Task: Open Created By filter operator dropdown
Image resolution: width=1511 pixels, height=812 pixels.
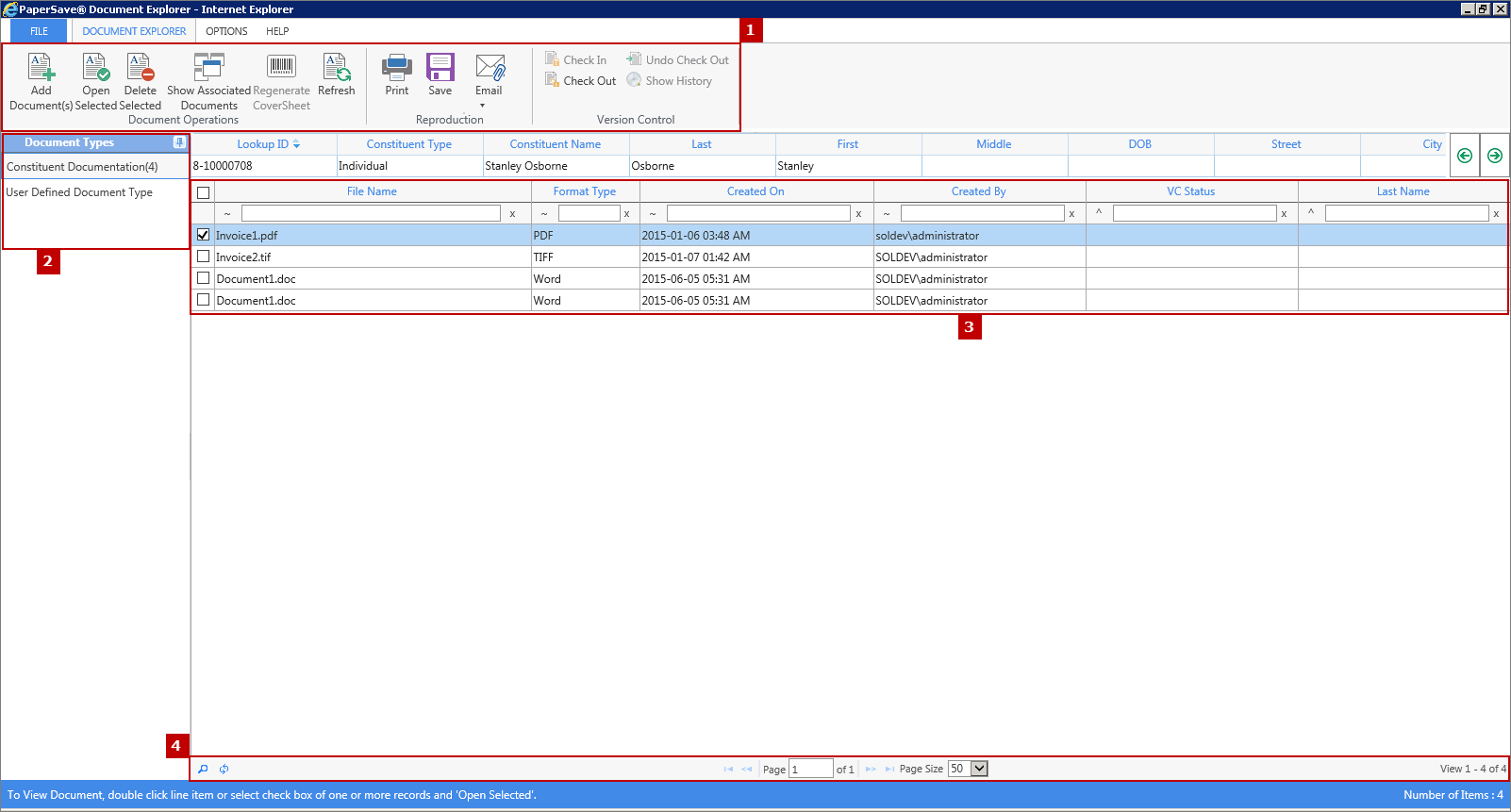Action: [887, 213]
